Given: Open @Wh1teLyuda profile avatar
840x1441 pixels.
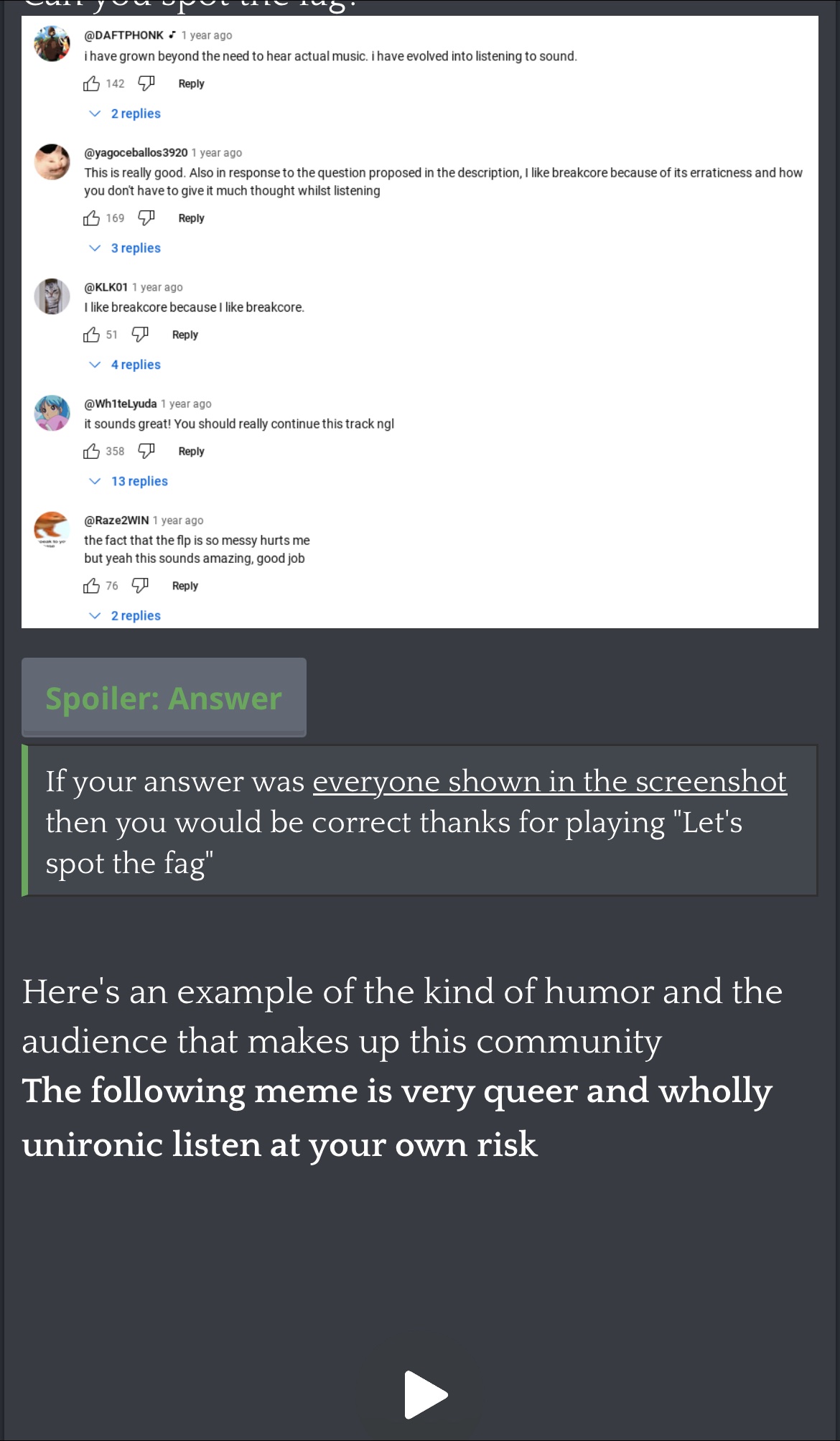Looking at the screenshot, I should (52, 413).
